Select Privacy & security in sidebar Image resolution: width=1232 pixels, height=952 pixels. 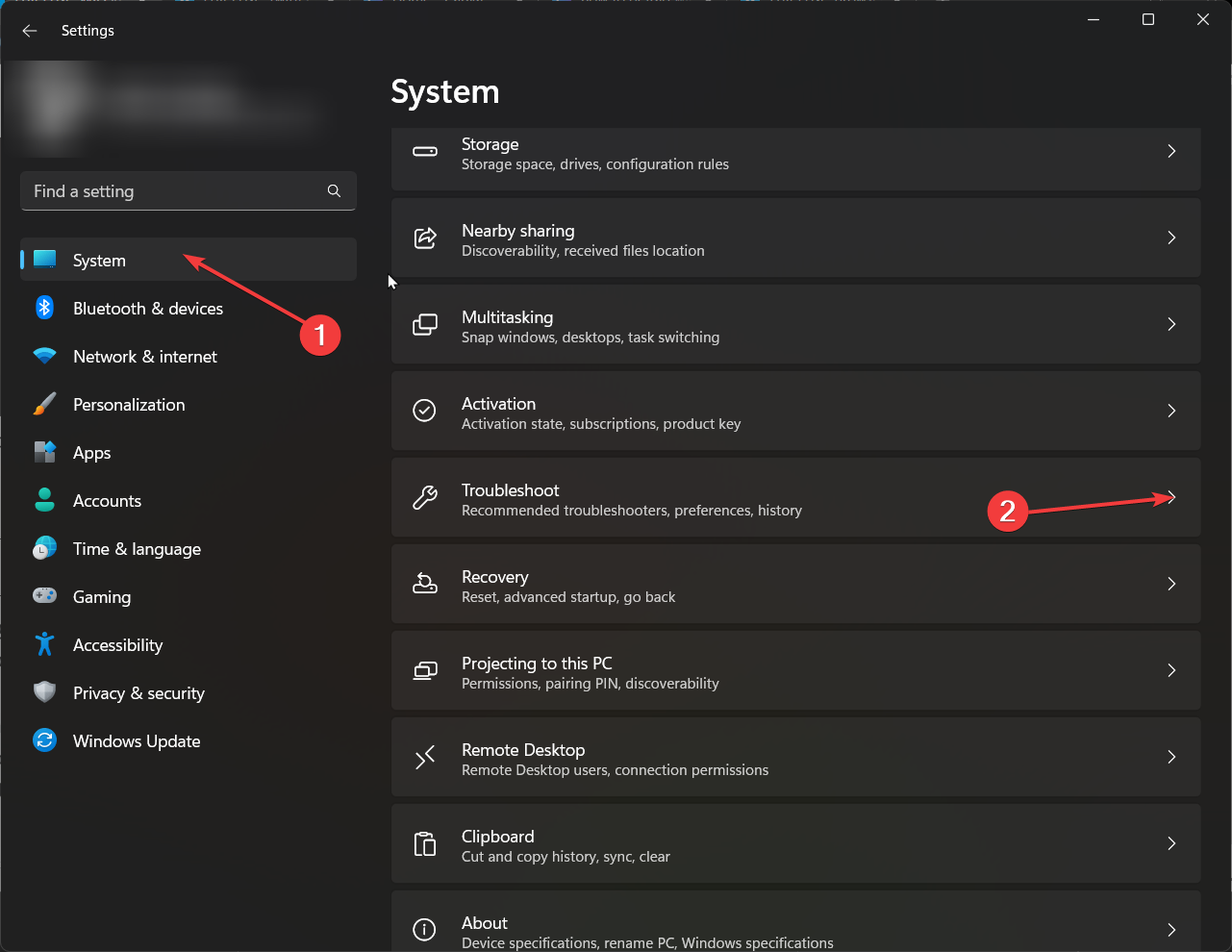[x=138, y=693]
